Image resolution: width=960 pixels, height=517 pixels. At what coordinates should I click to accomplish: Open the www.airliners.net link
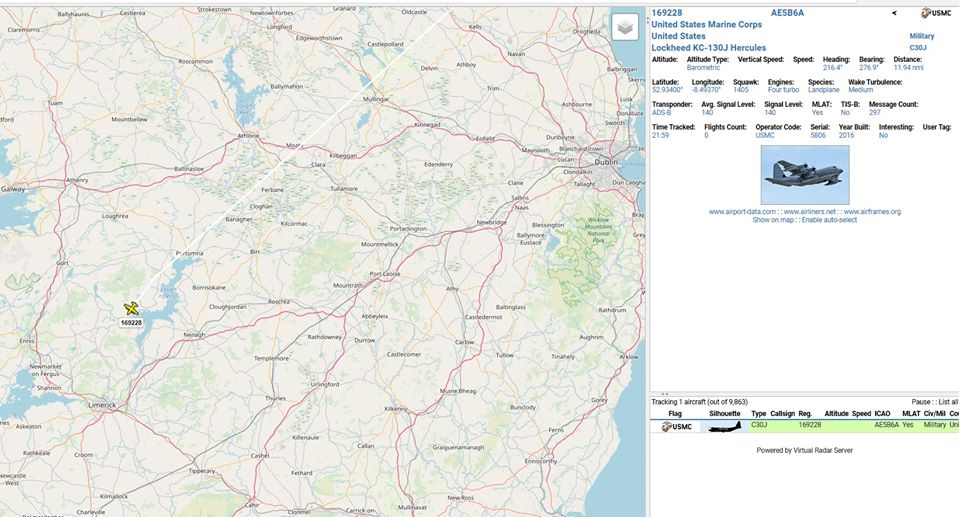(809, 212)
